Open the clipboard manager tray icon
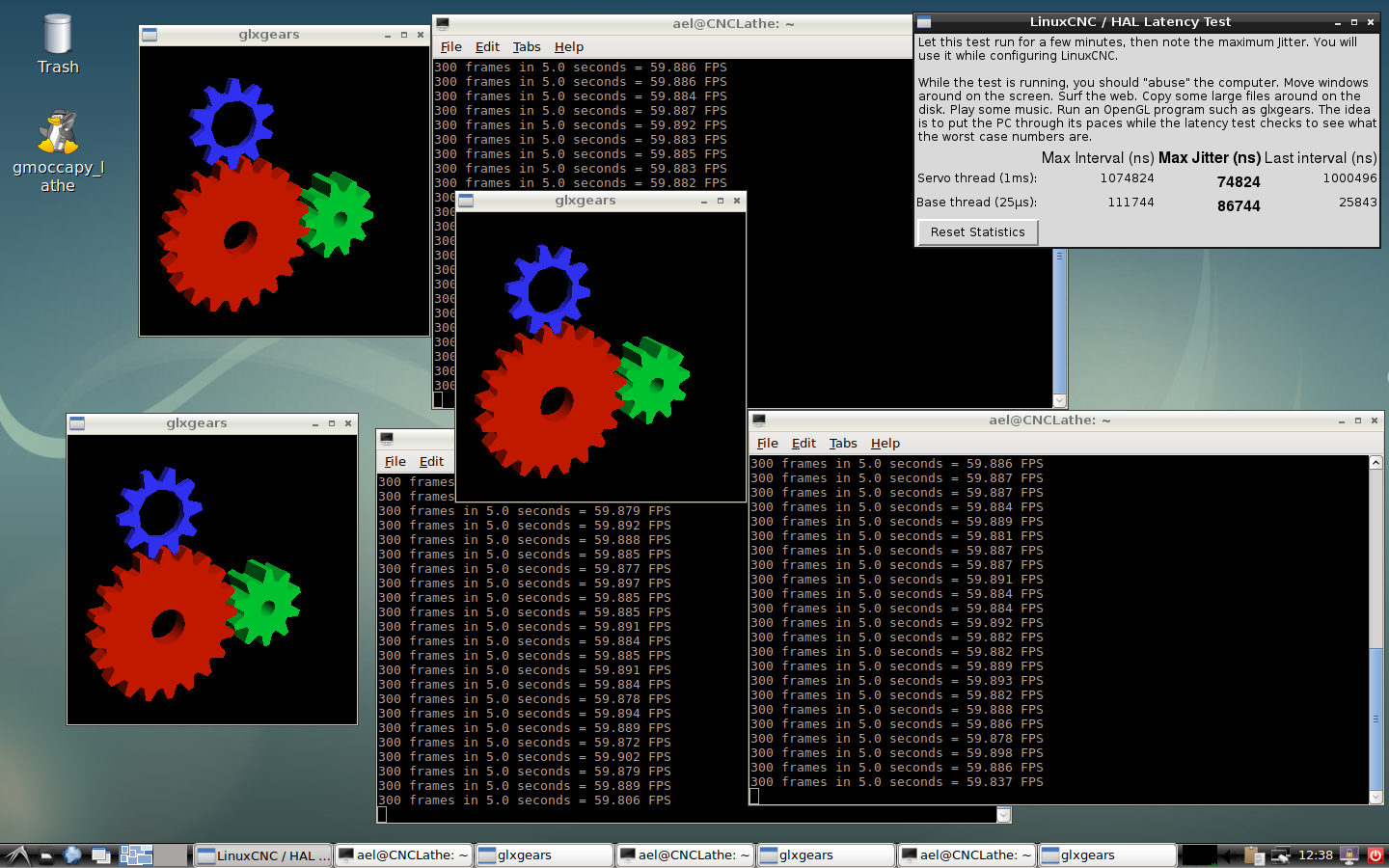Screen dimensions: 1389x868 (x=1254, y=855)
